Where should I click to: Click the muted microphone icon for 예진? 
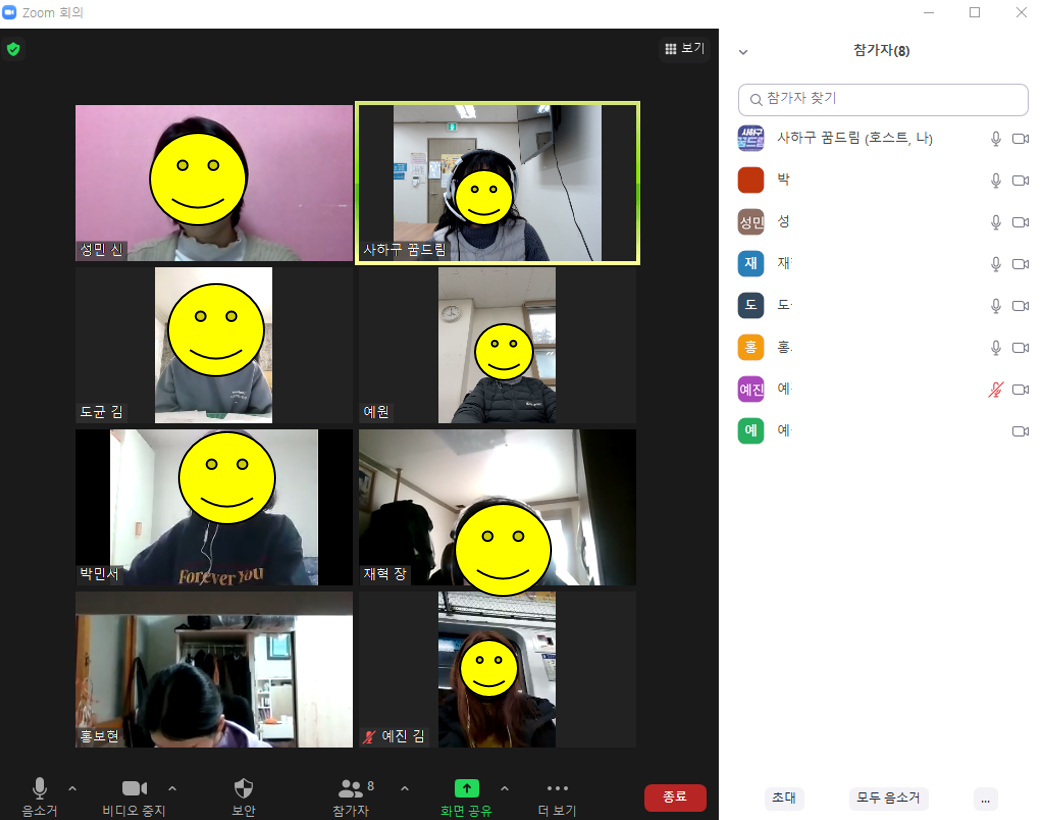(995, 390)
